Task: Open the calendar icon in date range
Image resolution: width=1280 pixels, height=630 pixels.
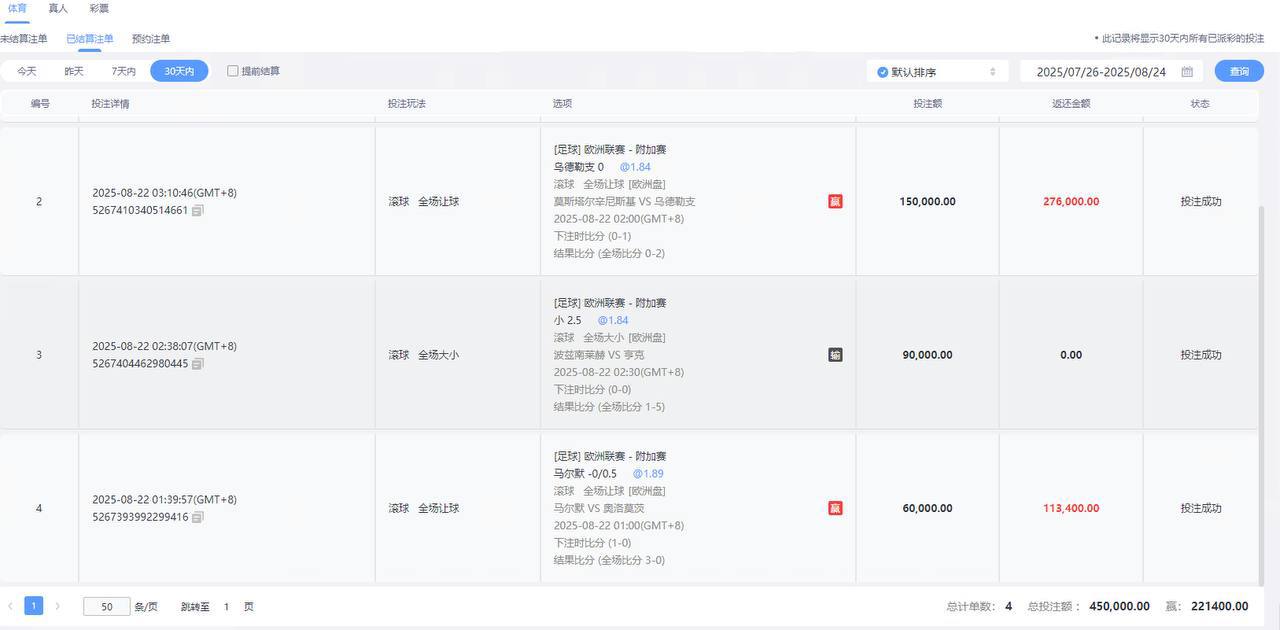Action: coord(1187,72)
